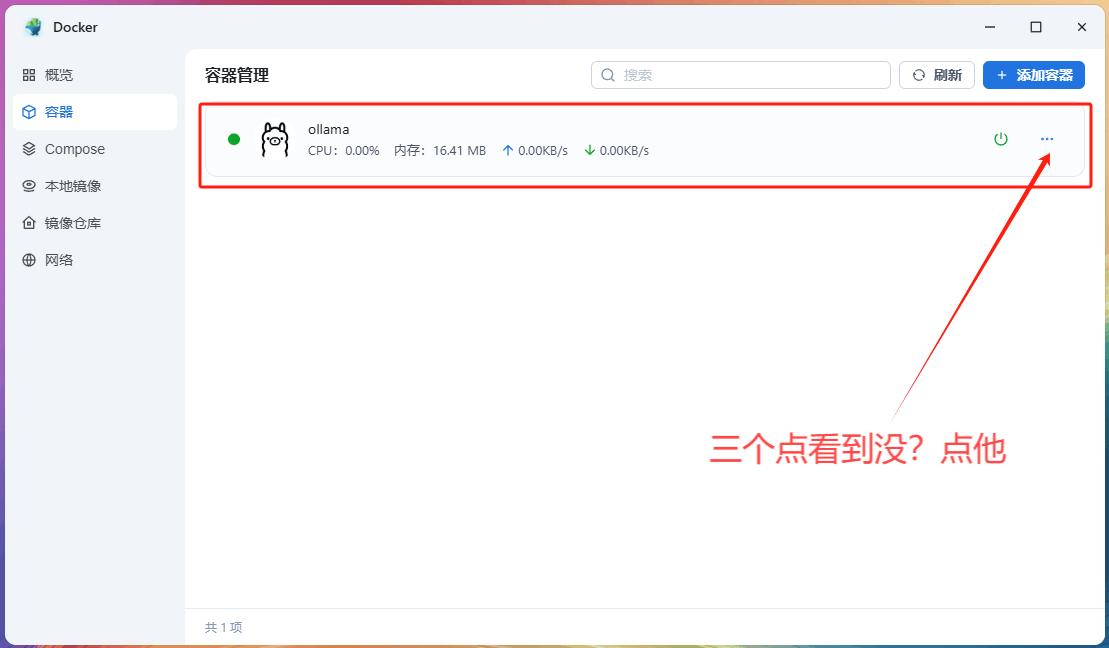Click the ollama container name
The height and width of the screenshot is (648, 1109).
328,129
